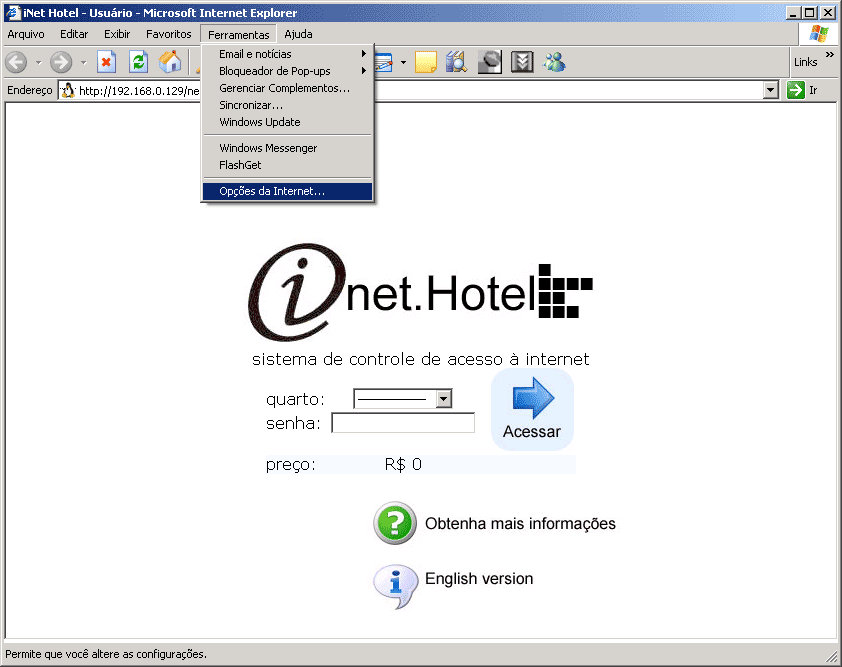Choose Windows Update from the menu
The width and height of the screenshot is (842, 667).
(287, 122)
